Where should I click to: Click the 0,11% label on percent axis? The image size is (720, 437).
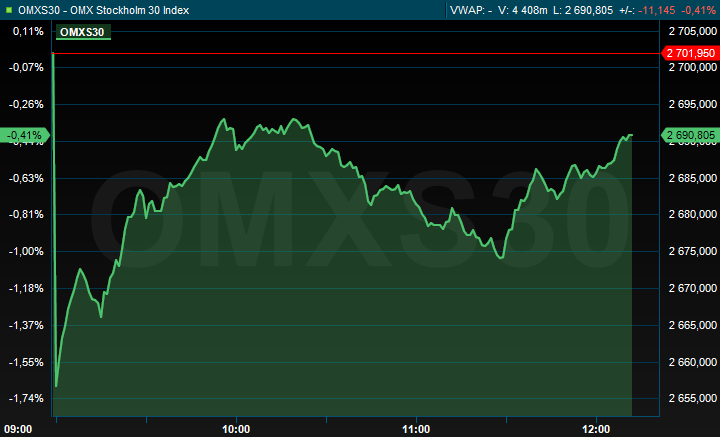pyautogui.click(x=27, y=31)
